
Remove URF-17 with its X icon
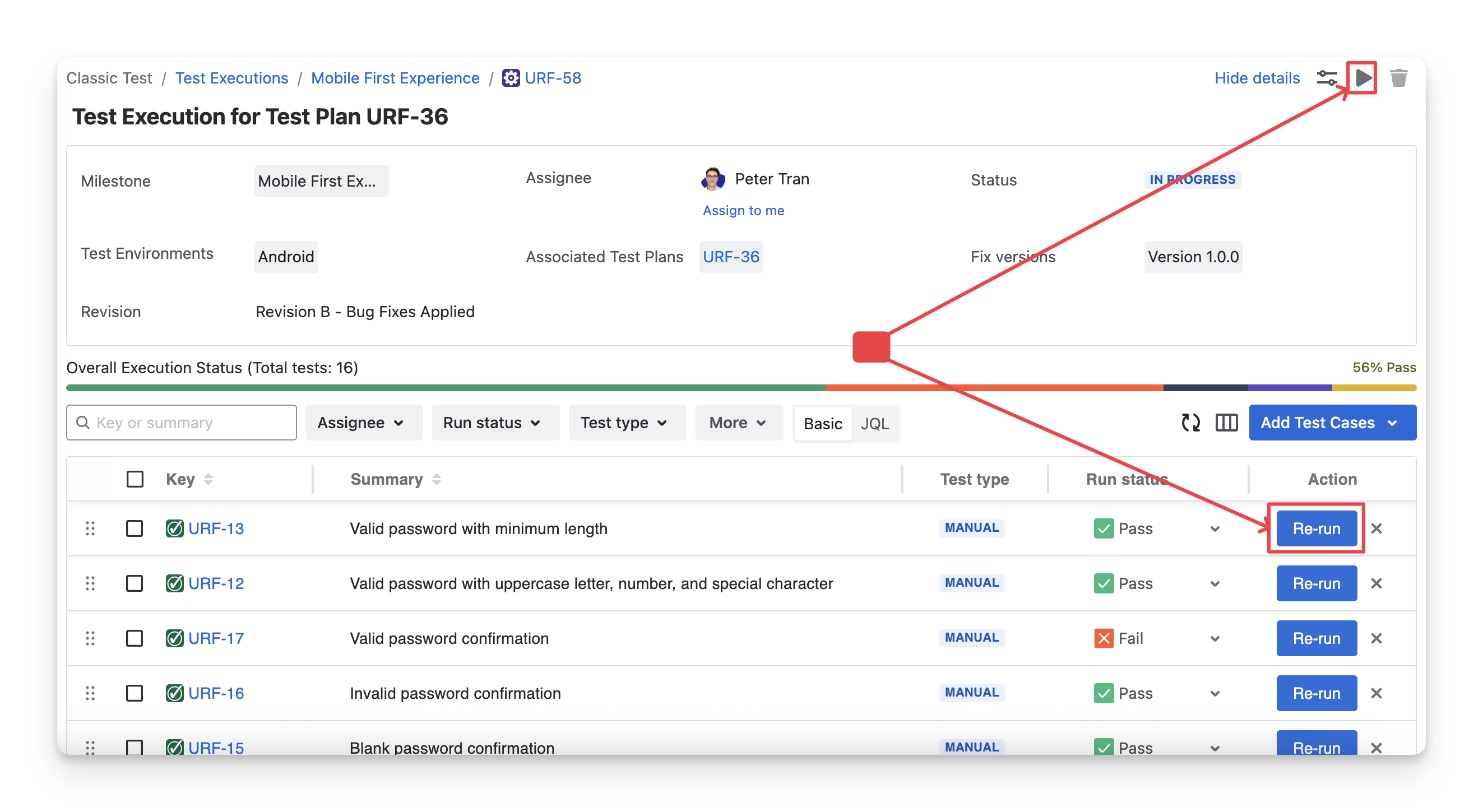(1377, 638)
